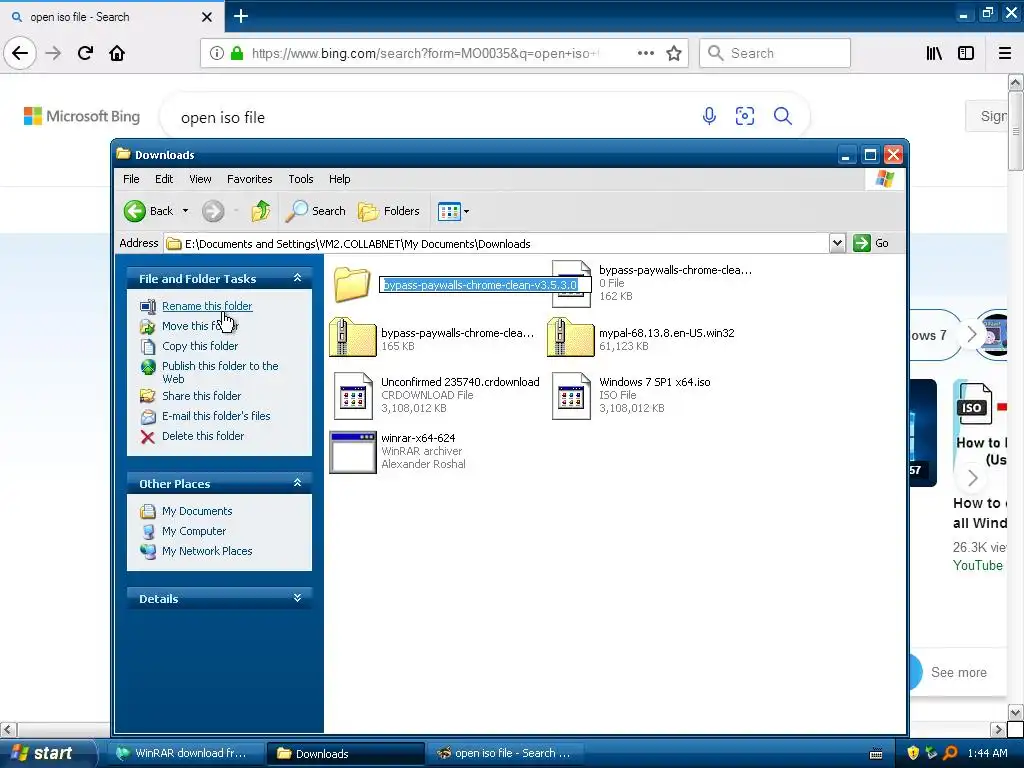Screen dimensions: 1024x768
Task: Switch to WinRAR download taskbar item
Action: (186, 753)
